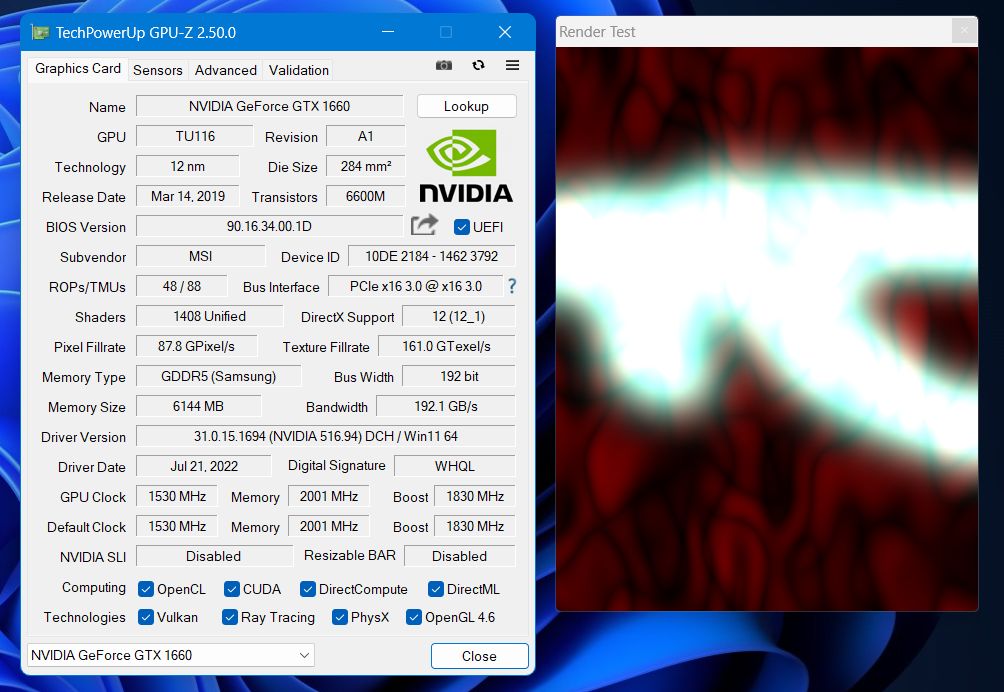Click the GPU Clock field 1530 MHz
1004x692 pixels.
(x=177, y=496)
